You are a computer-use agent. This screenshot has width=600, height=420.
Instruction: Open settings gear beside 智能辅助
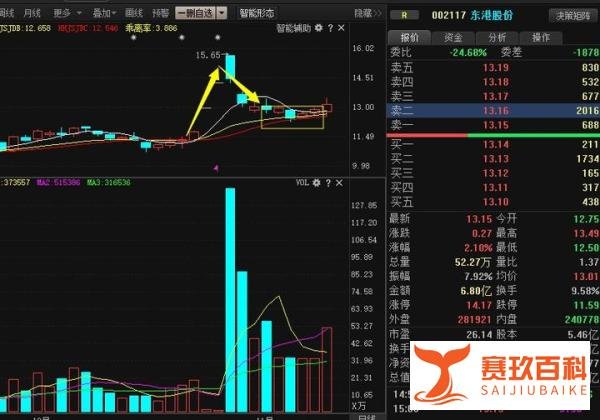319,28
